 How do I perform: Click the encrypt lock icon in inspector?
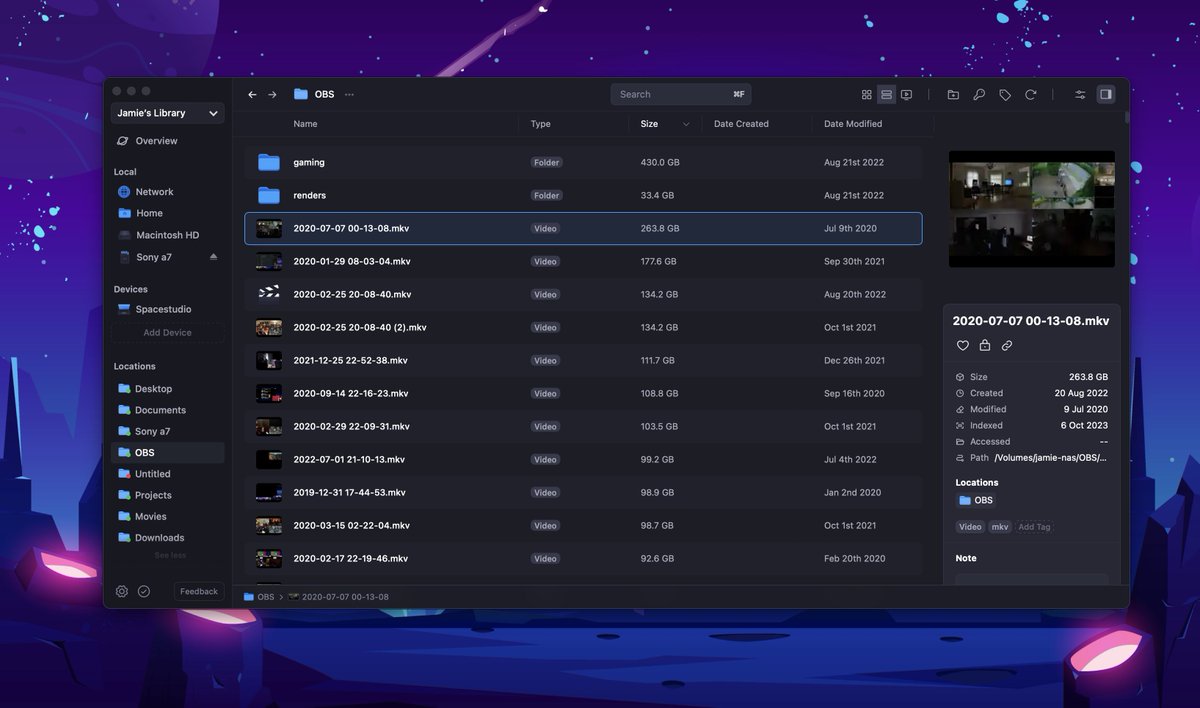pyautogui.click(x=985, y=345)
